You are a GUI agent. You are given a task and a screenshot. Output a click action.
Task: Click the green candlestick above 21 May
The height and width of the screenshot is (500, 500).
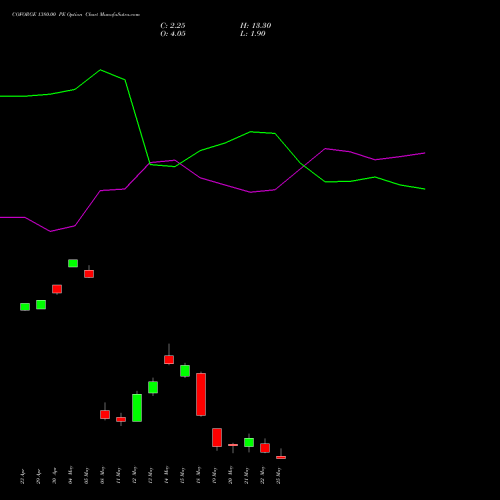click(249, 442)
